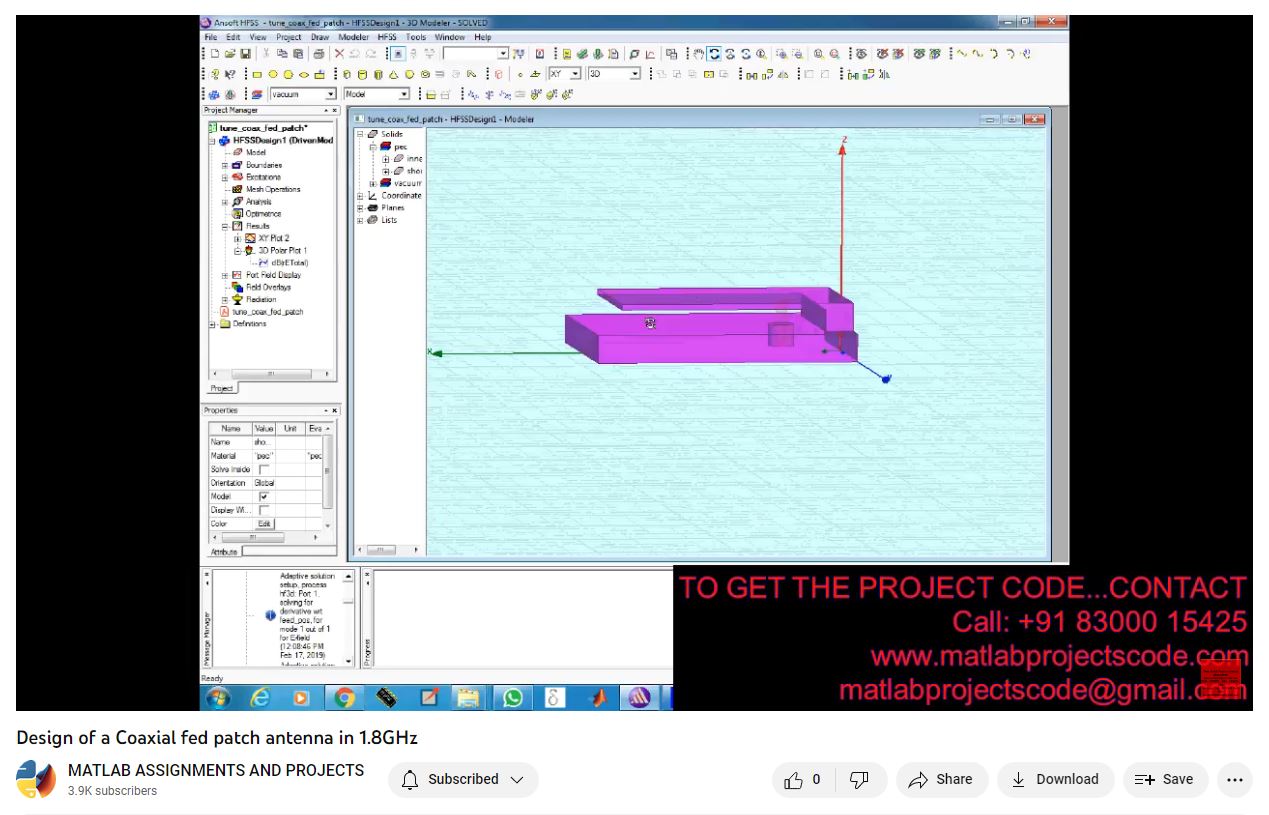Collapse the Solids node in modeler tree
1269x815 pixels.
[360, 134]
